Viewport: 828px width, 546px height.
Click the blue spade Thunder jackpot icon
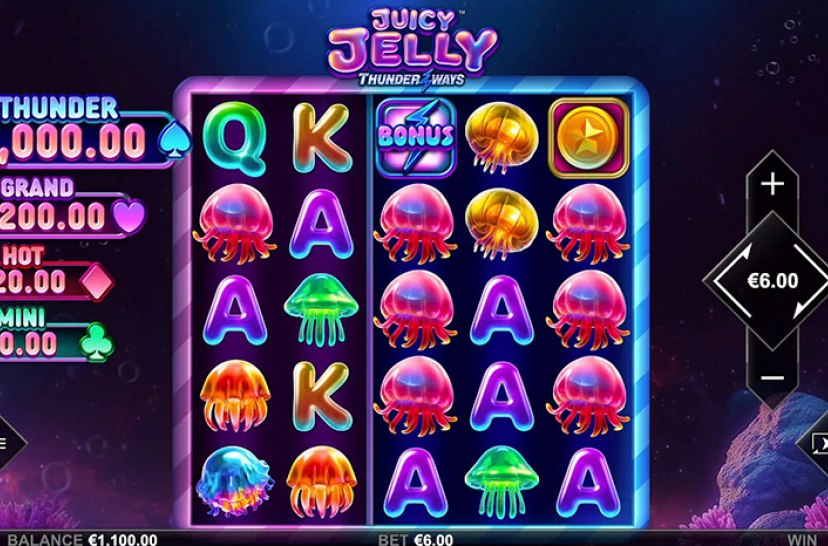click(x=175, y=140)
